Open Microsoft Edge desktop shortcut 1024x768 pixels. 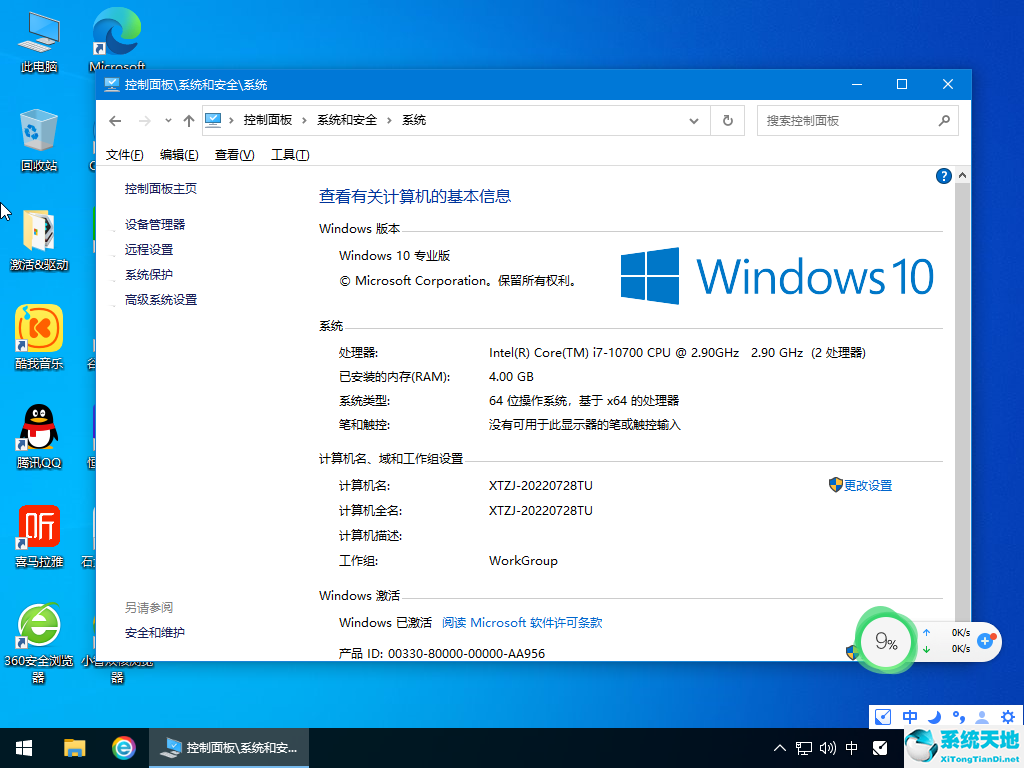click(x=118, y=39)
